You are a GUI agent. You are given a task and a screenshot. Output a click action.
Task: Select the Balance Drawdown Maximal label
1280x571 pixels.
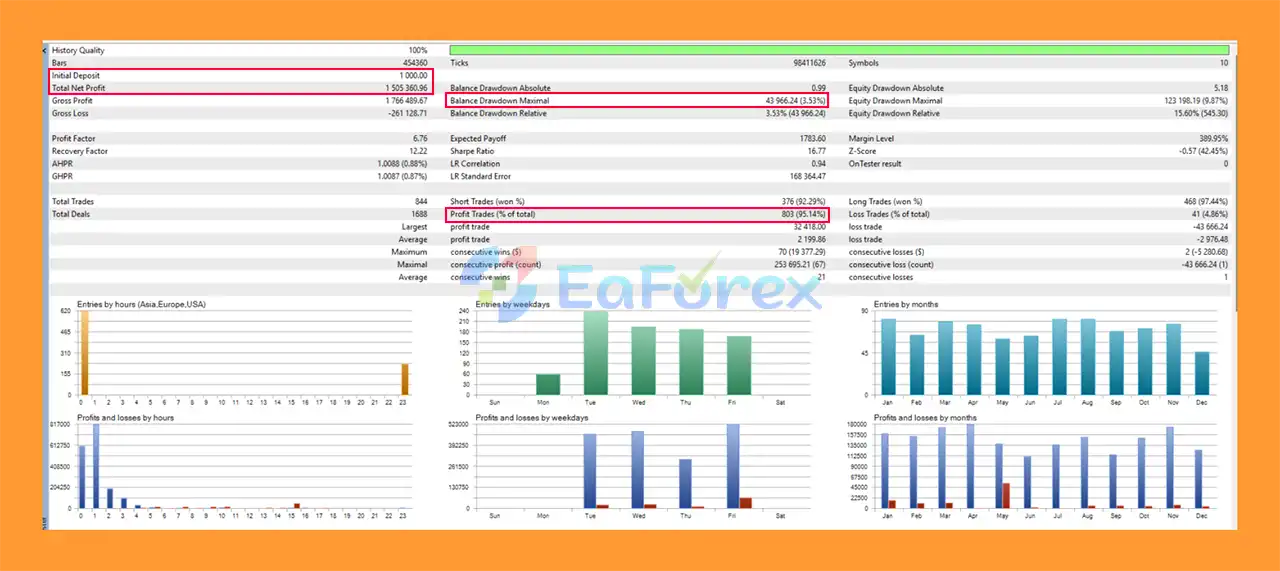point(499,101)
